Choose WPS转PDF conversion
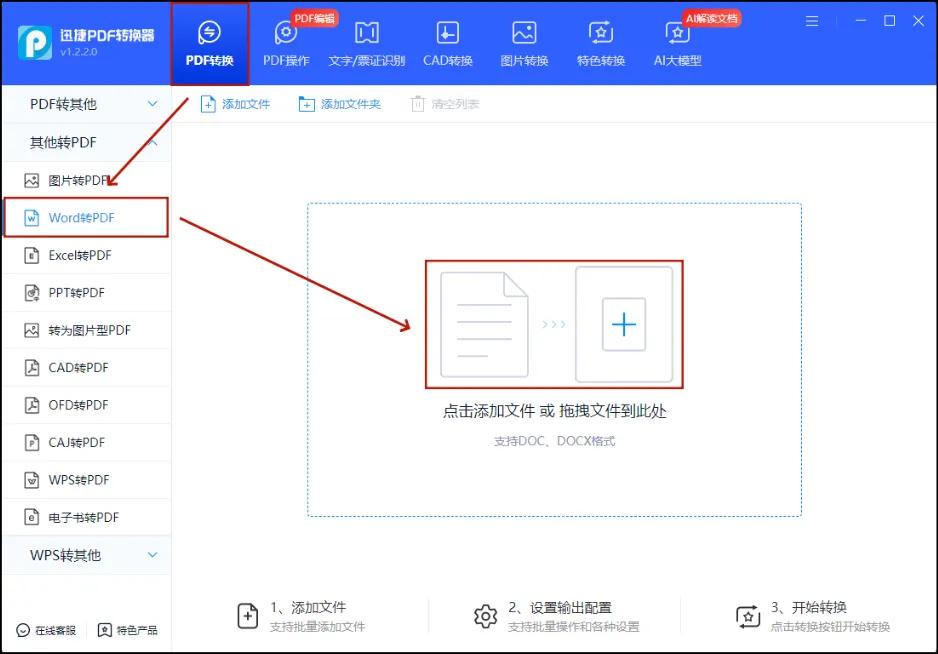 click(87, 480)
